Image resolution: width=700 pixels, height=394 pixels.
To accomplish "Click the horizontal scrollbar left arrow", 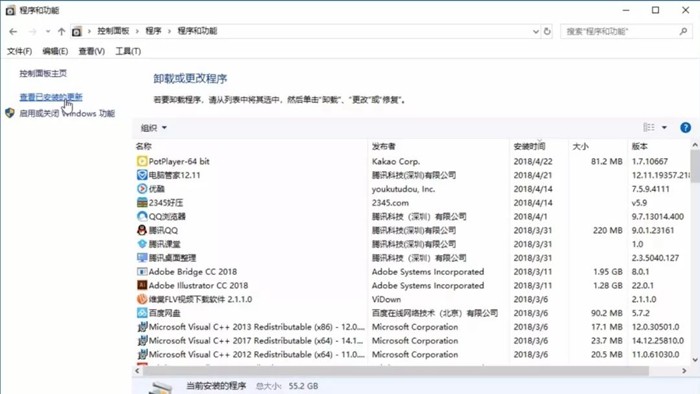I will click(138, 371).
